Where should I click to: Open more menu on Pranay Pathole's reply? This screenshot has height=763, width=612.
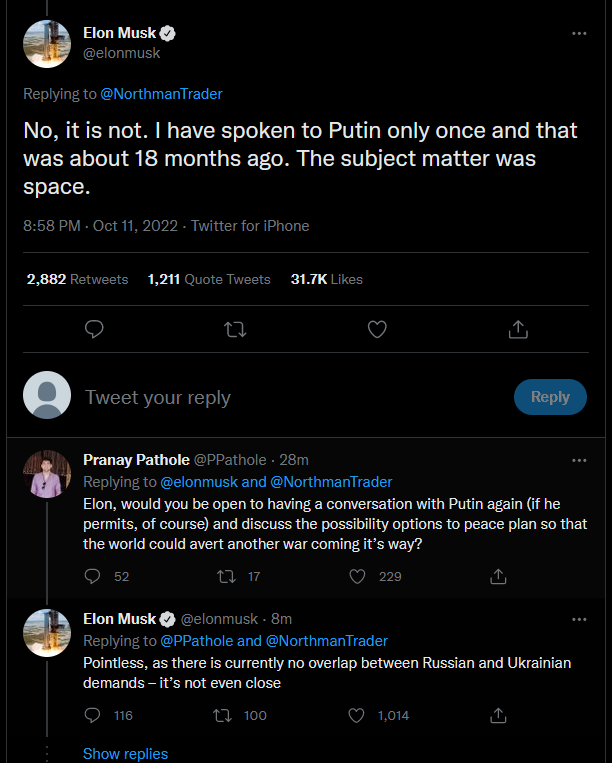[x=579, y=460]
